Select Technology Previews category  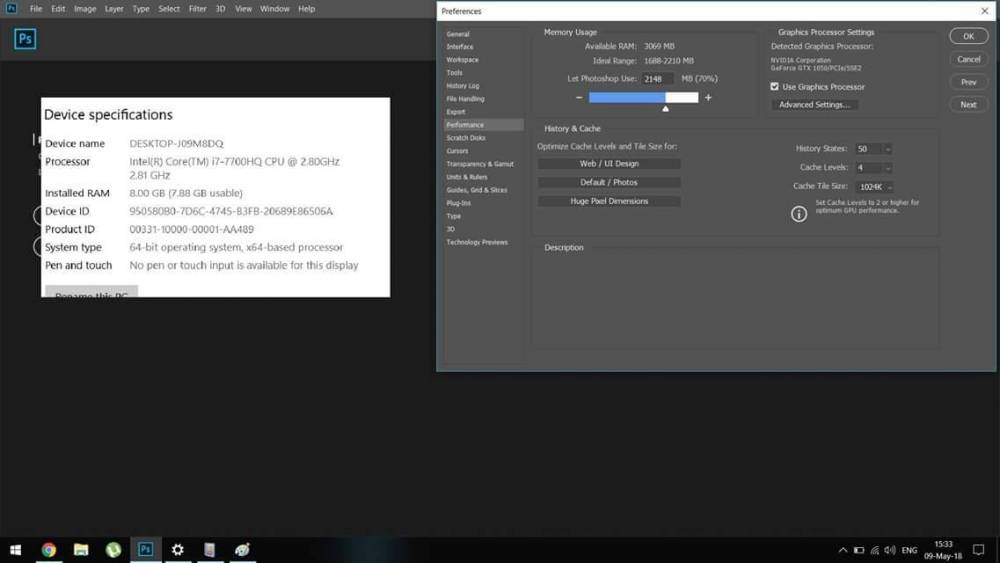[476, 242]
